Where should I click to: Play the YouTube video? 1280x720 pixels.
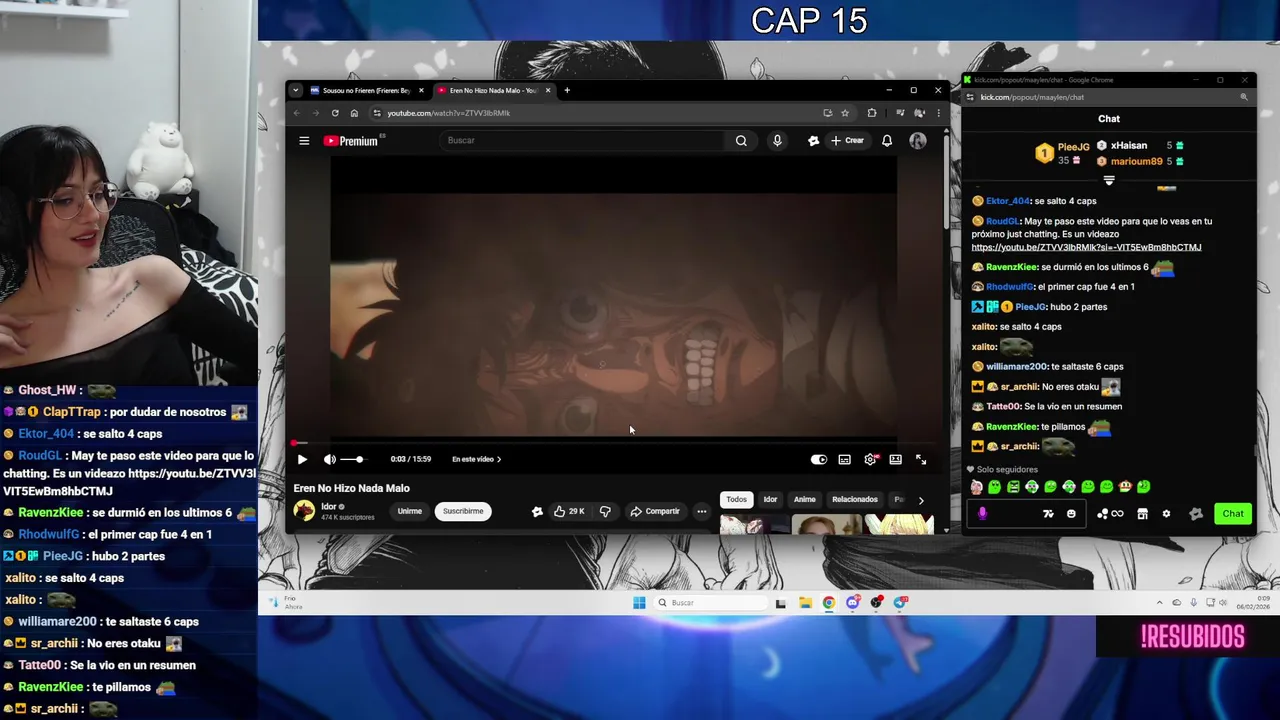(302, 459)
